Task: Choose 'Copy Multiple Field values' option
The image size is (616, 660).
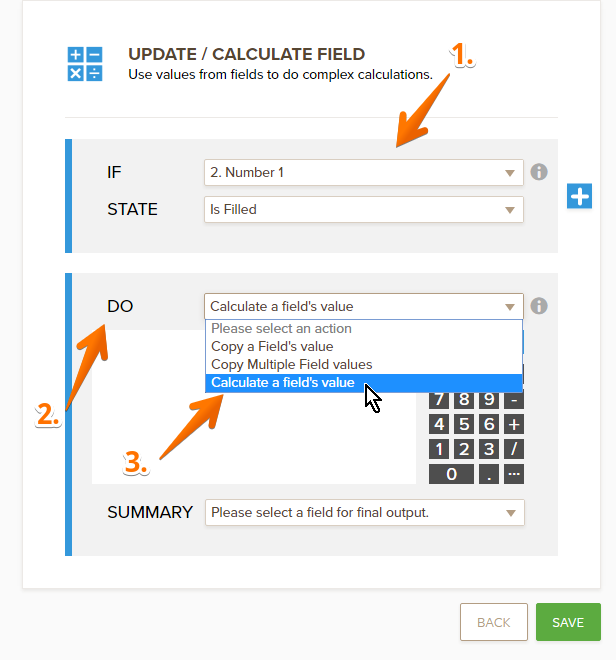Action: [x=291, y=365]
